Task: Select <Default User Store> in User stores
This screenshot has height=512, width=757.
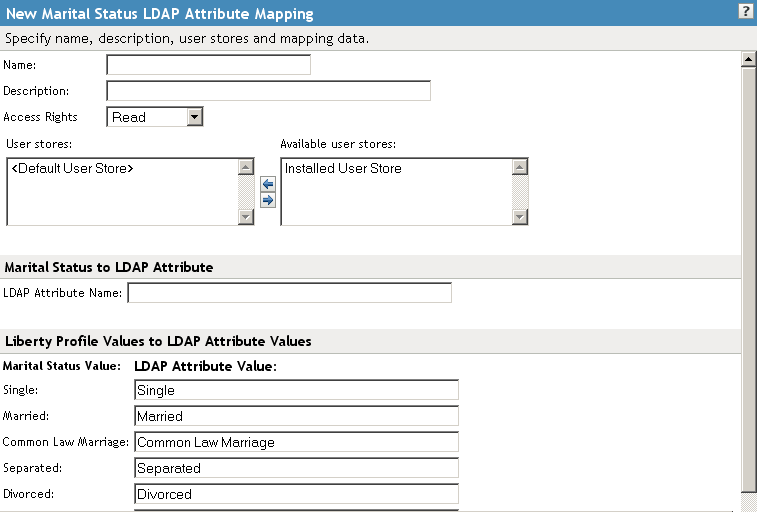Action: pos(72,168)
